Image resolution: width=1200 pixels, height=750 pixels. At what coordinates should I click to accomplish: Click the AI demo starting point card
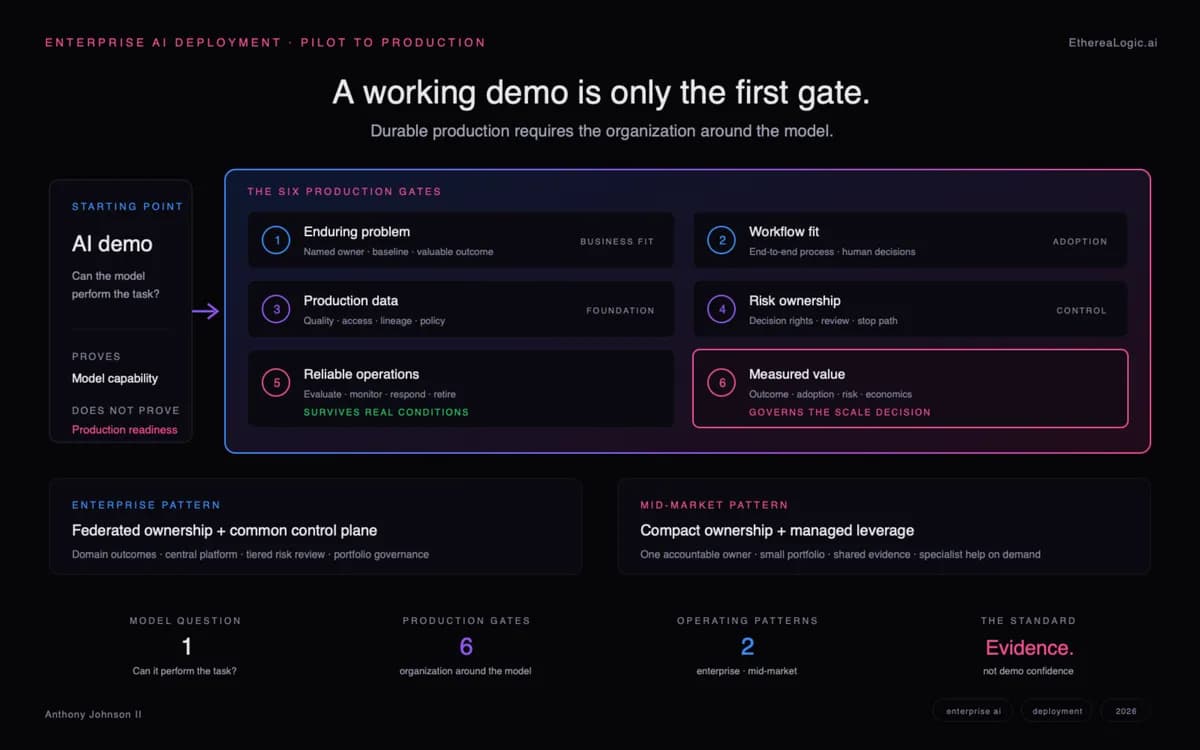click(x=120, y=311)
